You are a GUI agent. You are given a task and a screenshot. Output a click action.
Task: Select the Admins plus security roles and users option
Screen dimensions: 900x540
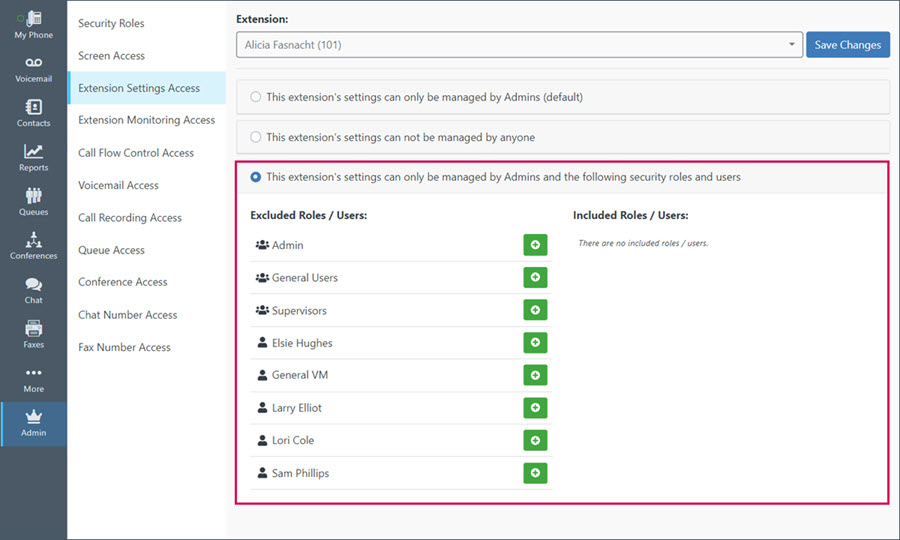pos(255,177)
